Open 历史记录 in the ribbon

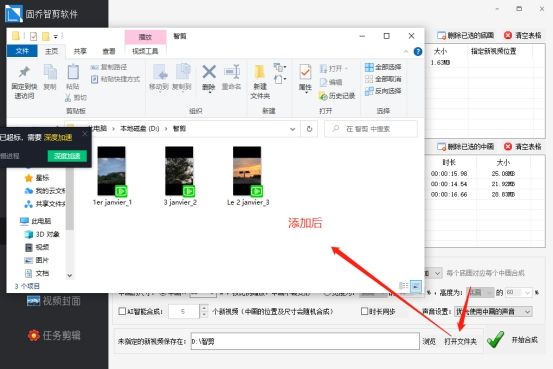click(337, 96)
